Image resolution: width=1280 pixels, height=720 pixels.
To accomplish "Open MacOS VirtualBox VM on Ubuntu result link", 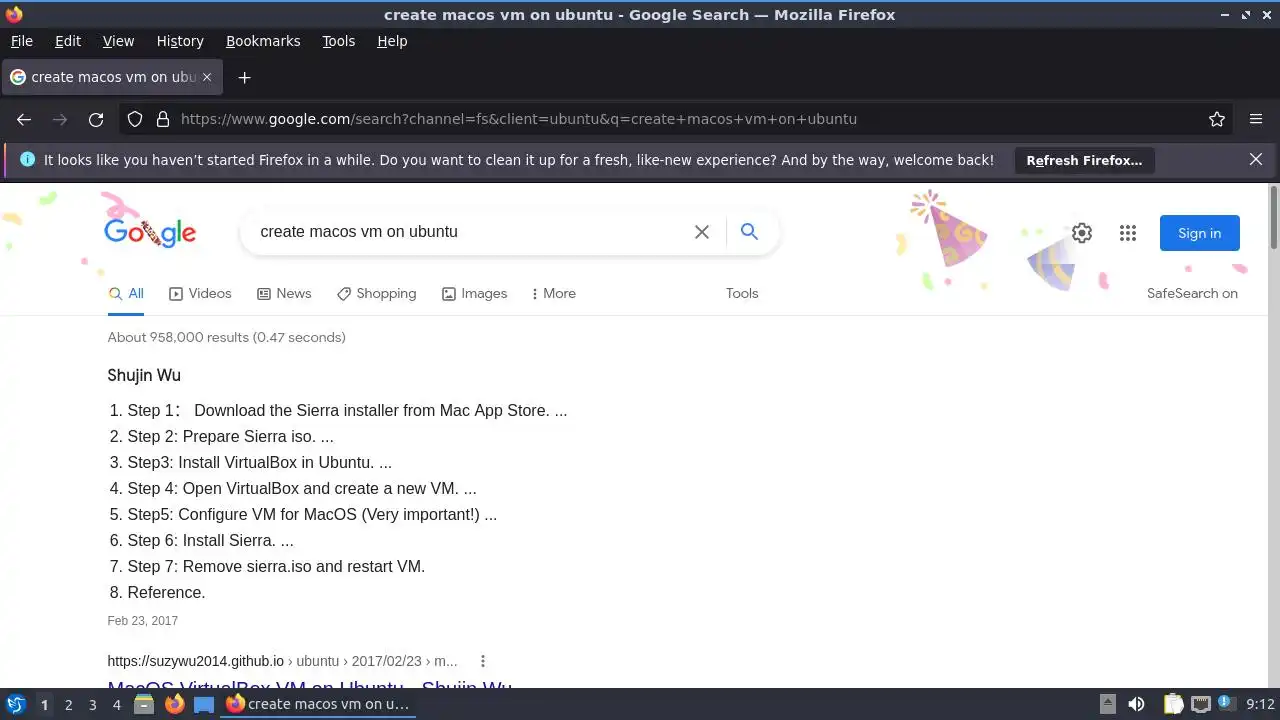I will pos(310,686).
